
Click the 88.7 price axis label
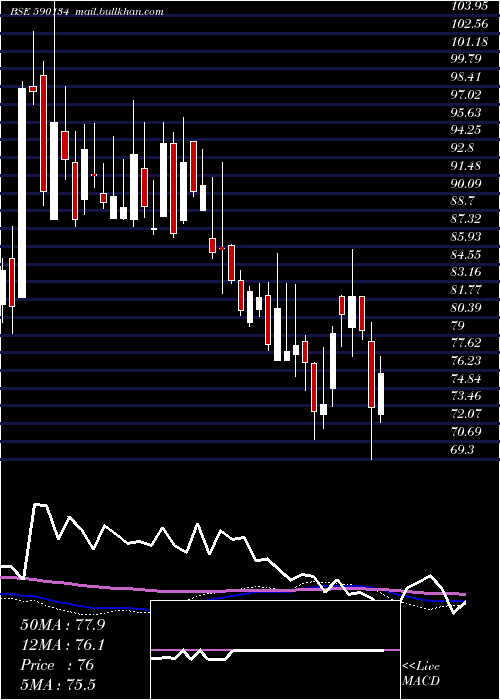(463, 201)
